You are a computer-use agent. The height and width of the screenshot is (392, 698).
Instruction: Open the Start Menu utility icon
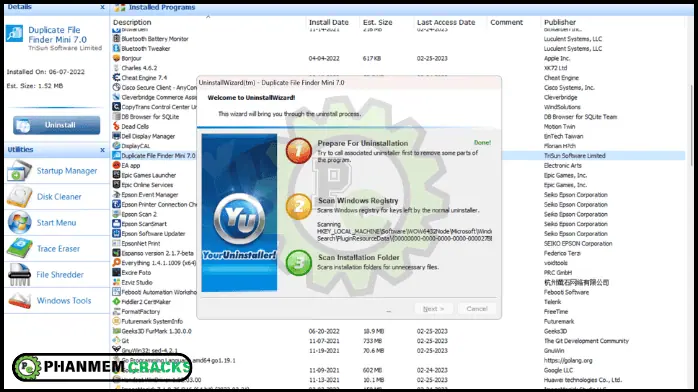(x=19, y=222)
